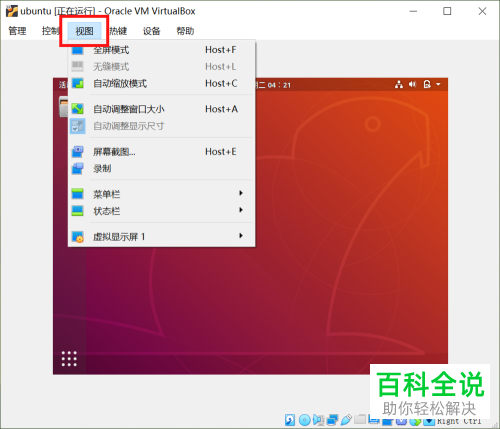Click the shared folders status bar icon
The image size is (500, 429).
(360, 419)
